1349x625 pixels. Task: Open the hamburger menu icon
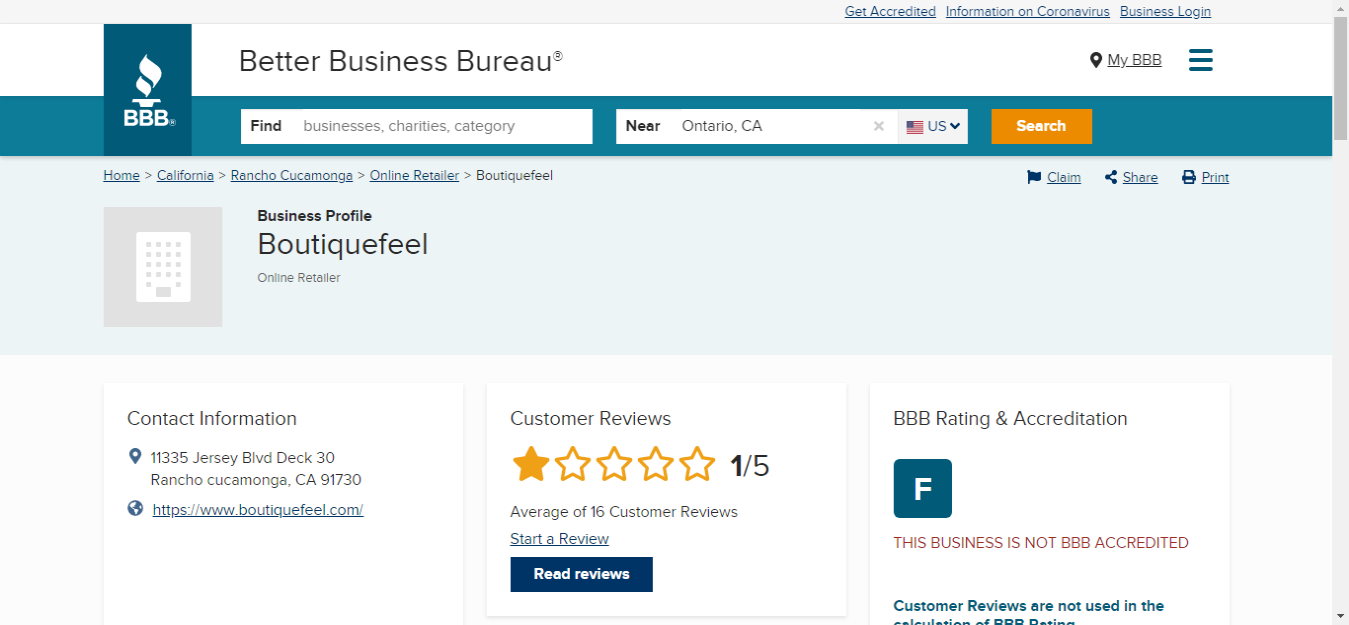pos(1200,60)
